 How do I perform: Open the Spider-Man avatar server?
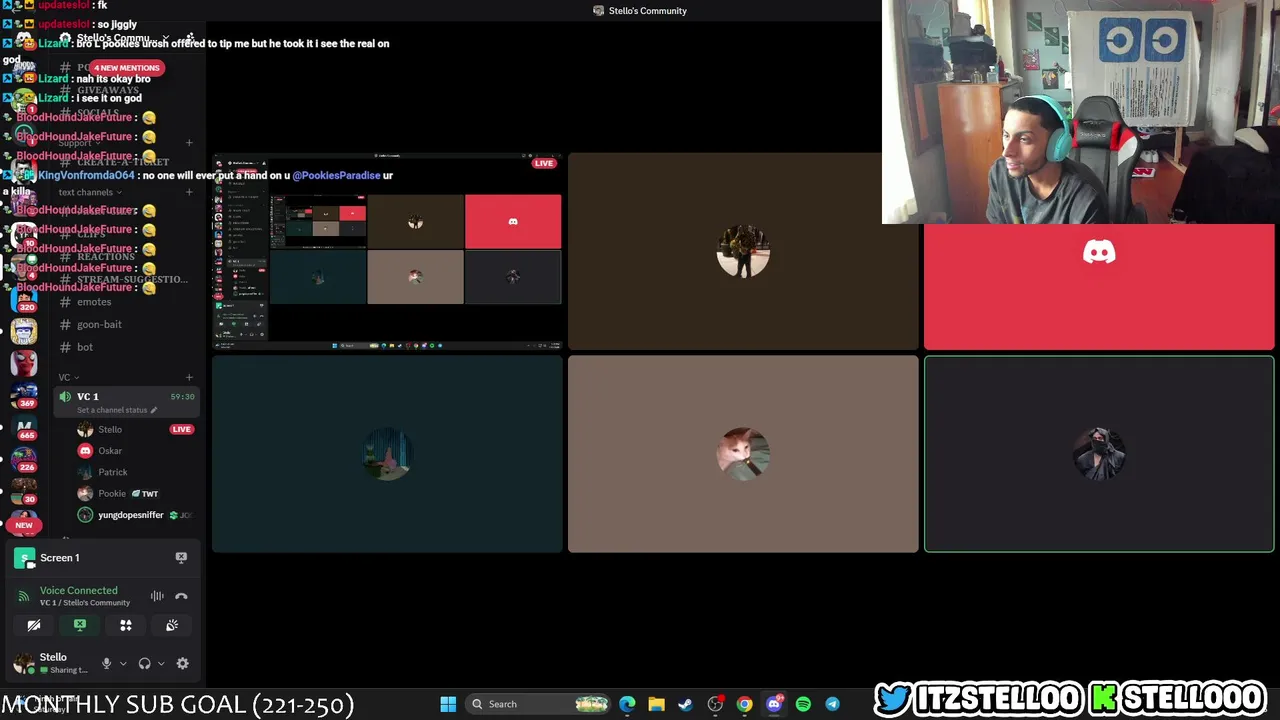click(24, 362)
